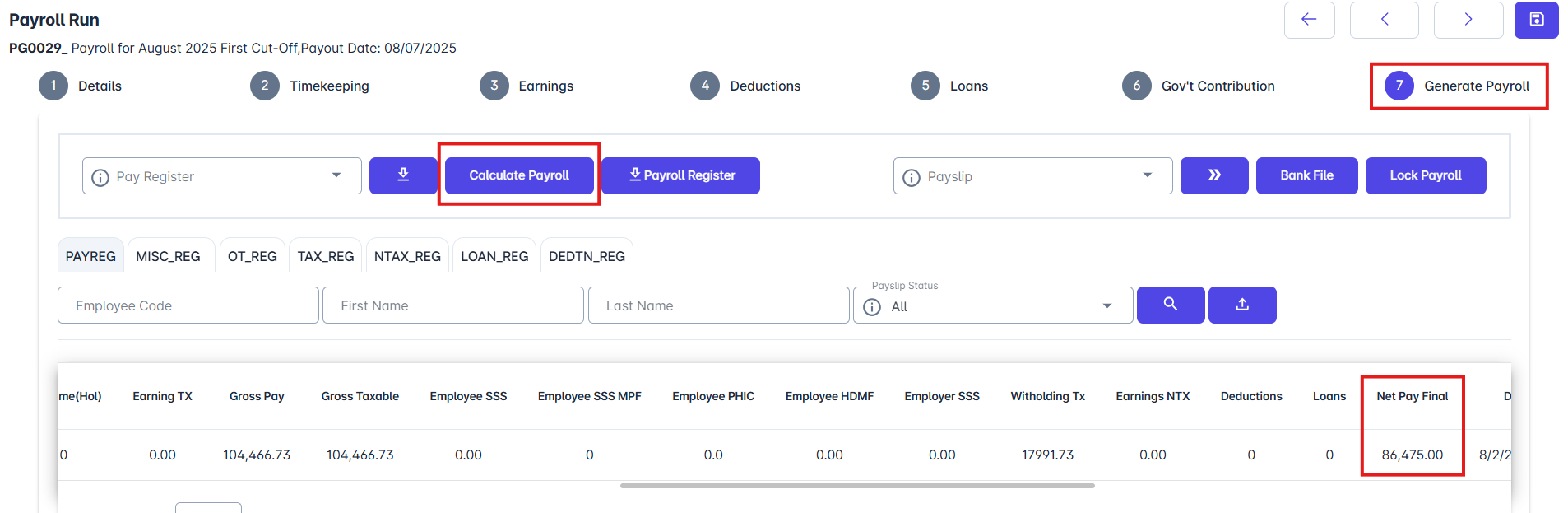1568x513 pixels.
Task: Click the save icon button
Action: pos(1536,20)
